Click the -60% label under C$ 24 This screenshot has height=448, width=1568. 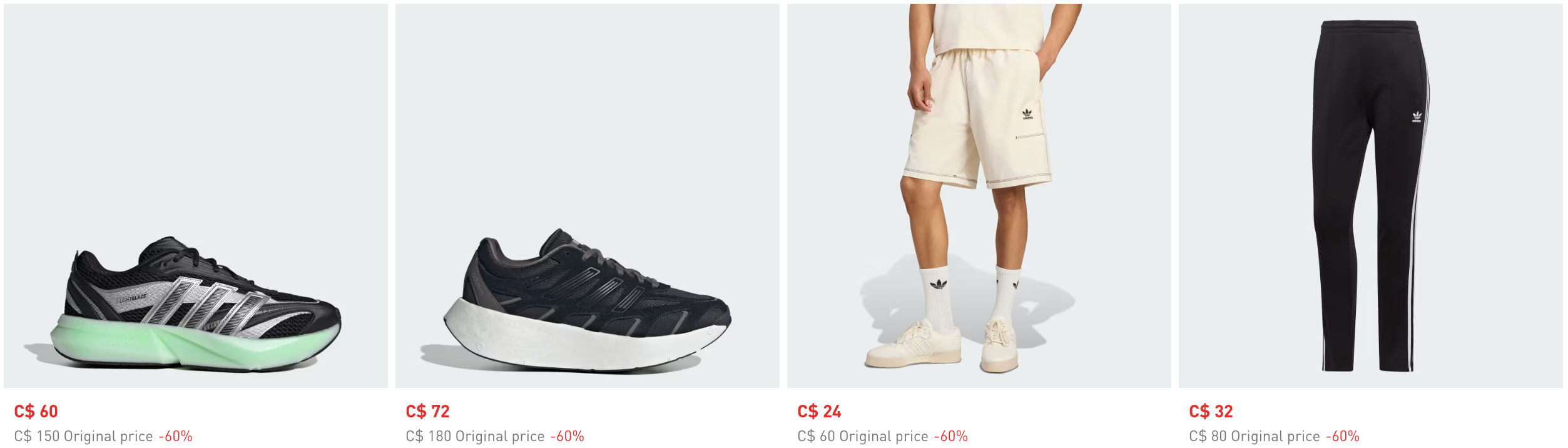click(x=951, y=436)
